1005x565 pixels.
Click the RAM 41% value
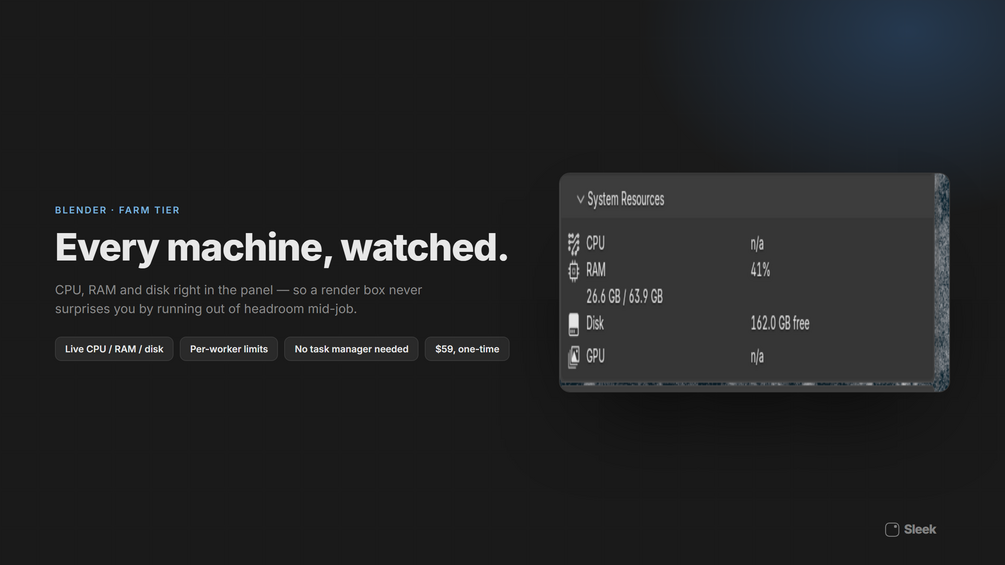(760, 270)
